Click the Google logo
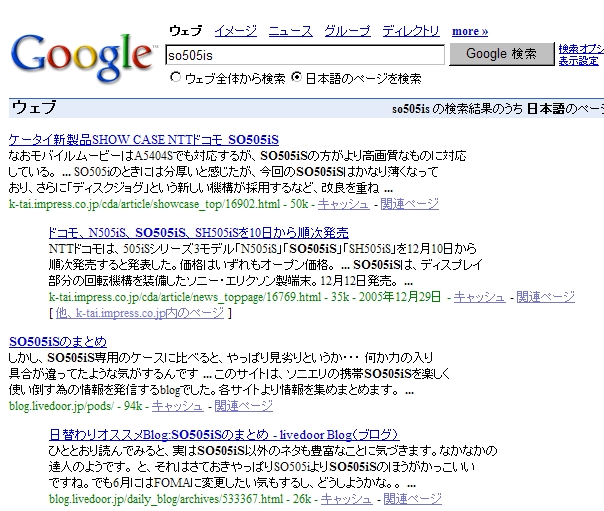The height and width of the screenshot is (511, 604). click(x=83, y=57)
